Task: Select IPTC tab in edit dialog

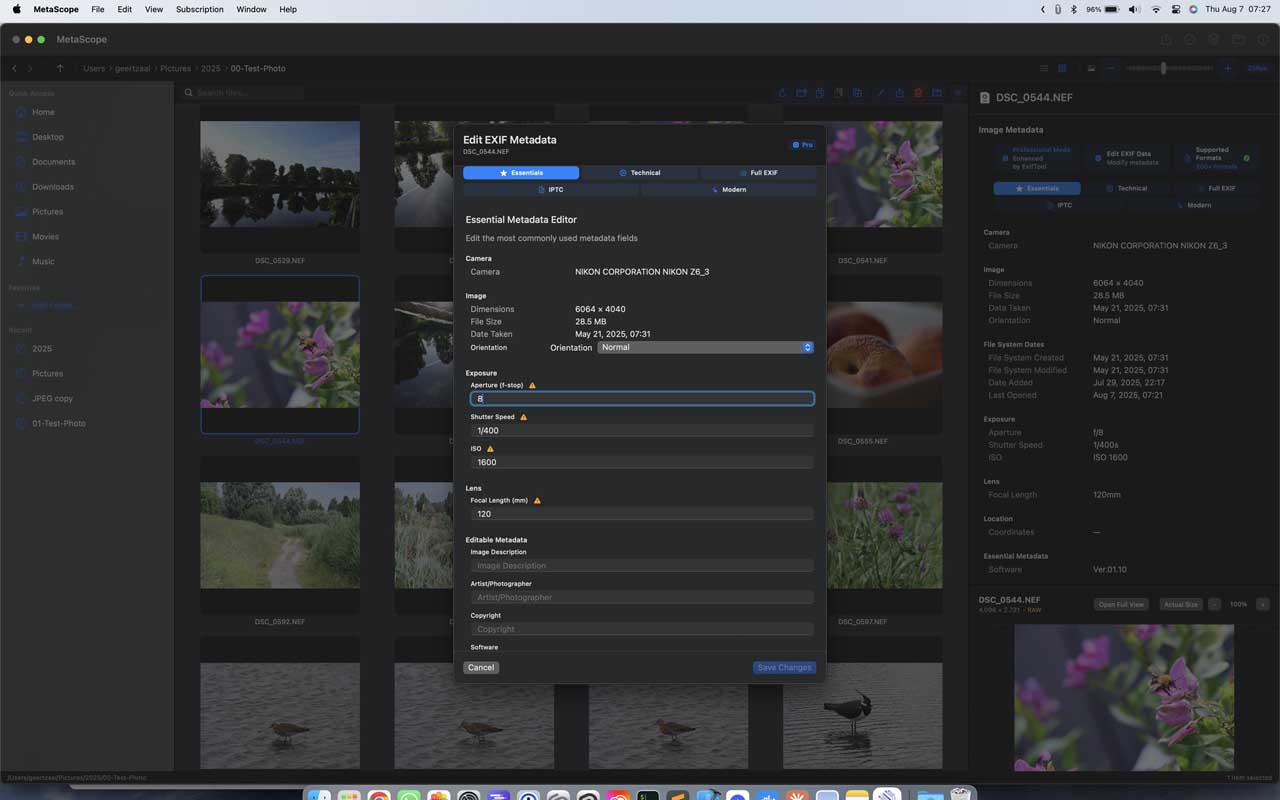Action: coord(551,190)
